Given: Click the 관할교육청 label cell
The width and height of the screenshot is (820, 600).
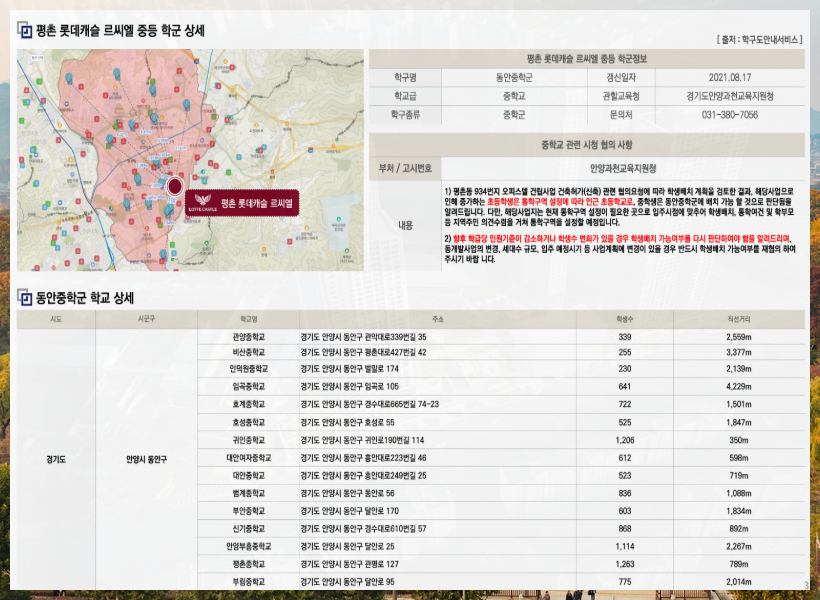Looking at the screenshot, I should point(621,96).
